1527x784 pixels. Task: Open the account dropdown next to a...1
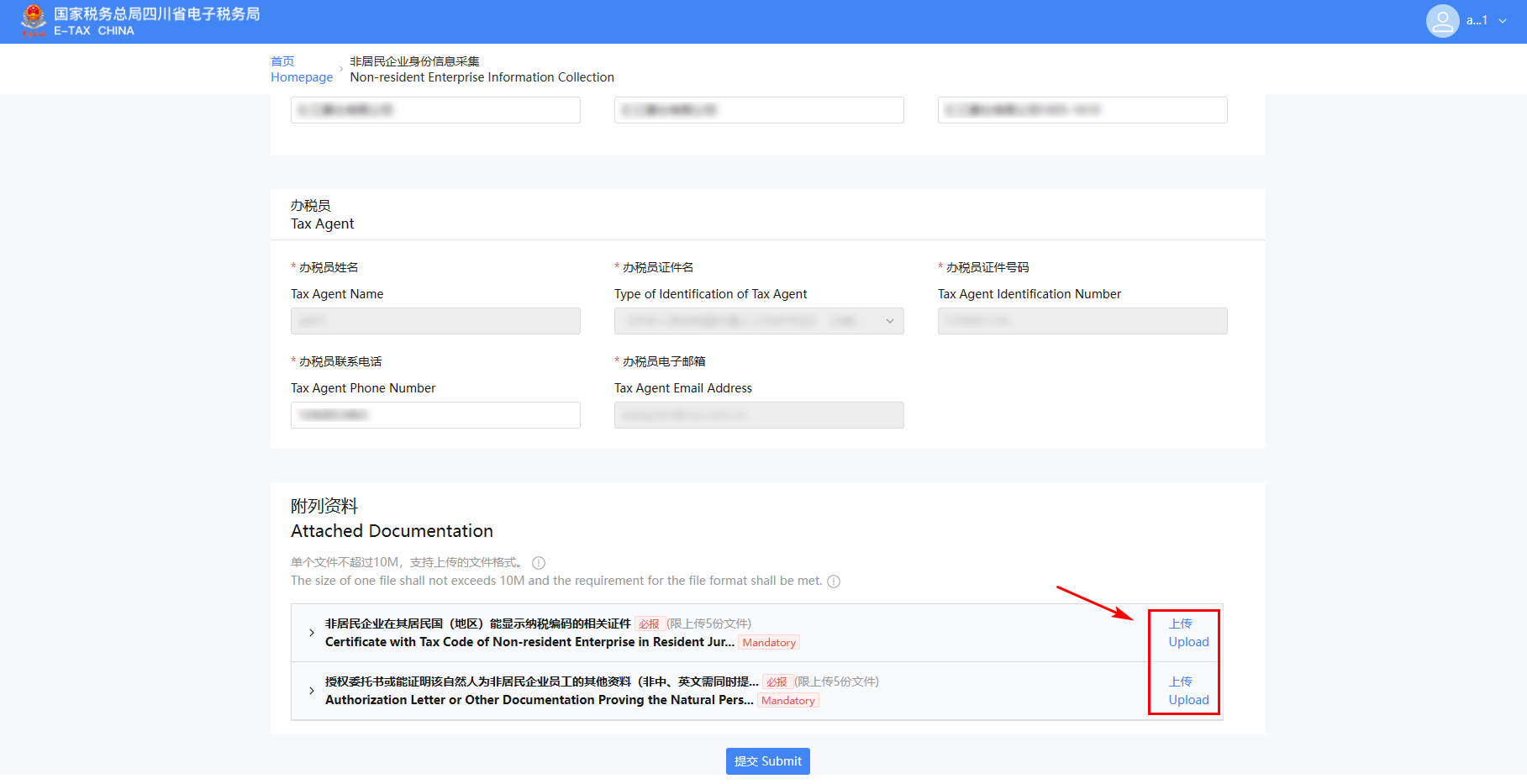pos(1503,21)
